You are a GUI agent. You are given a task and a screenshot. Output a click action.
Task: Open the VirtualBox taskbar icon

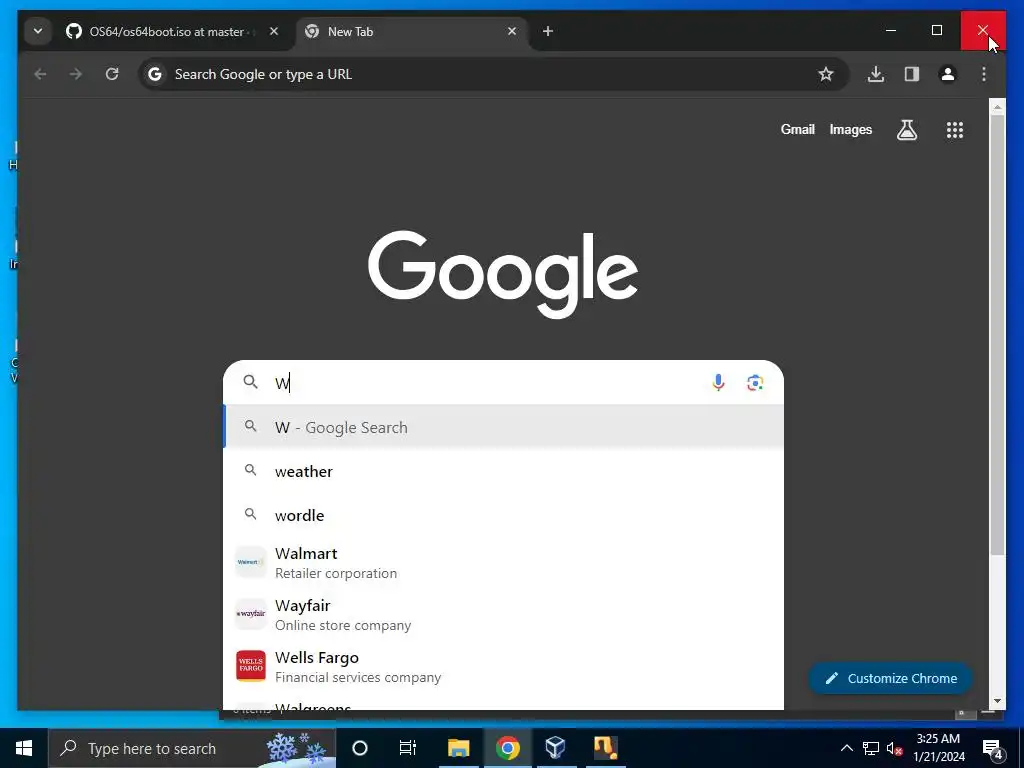click(x=555, y=748)
